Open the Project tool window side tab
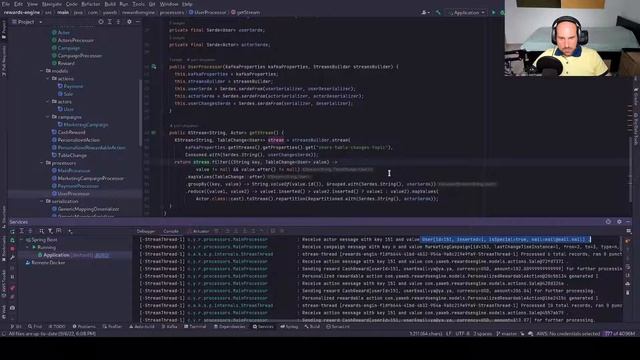This screenshot has height=360, width=640. (x=4, y=30)
